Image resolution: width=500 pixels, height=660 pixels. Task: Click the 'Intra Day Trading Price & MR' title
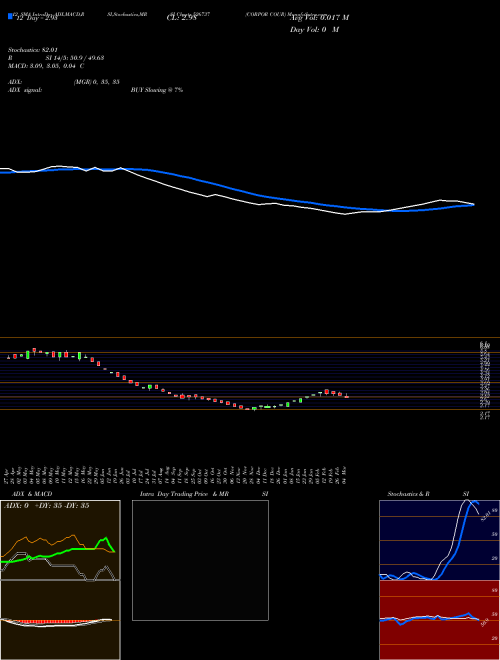(x=184, y=494)
